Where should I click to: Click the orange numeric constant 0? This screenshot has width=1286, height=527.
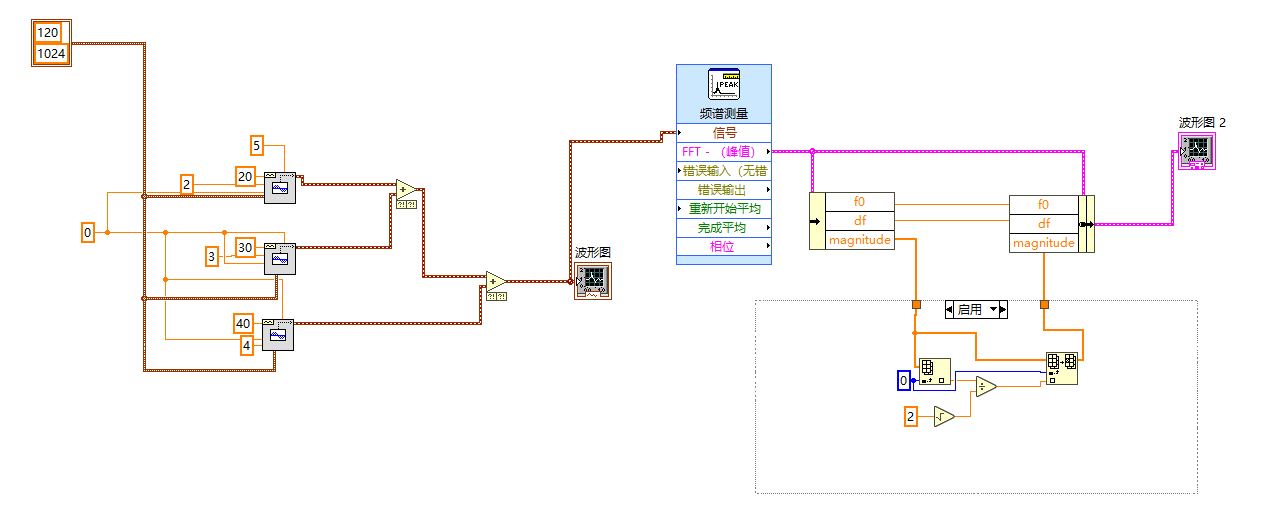88,233
